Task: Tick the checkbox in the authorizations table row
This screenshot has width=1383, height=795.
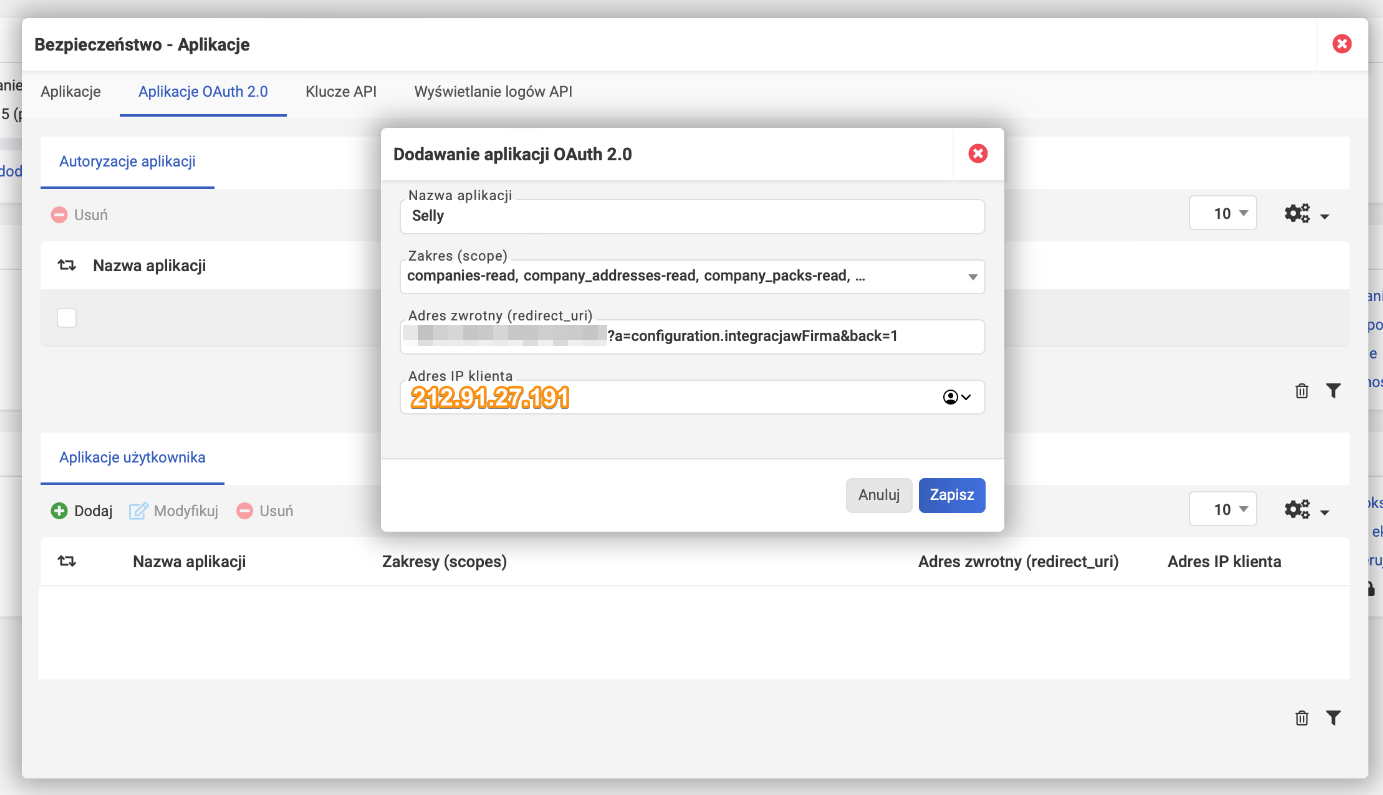Action: pos(67,318)
